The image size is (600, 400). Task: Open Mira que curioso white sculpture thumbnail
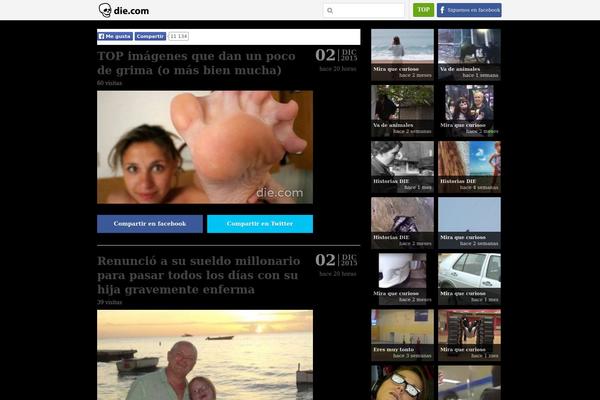[x=402, y=279]
